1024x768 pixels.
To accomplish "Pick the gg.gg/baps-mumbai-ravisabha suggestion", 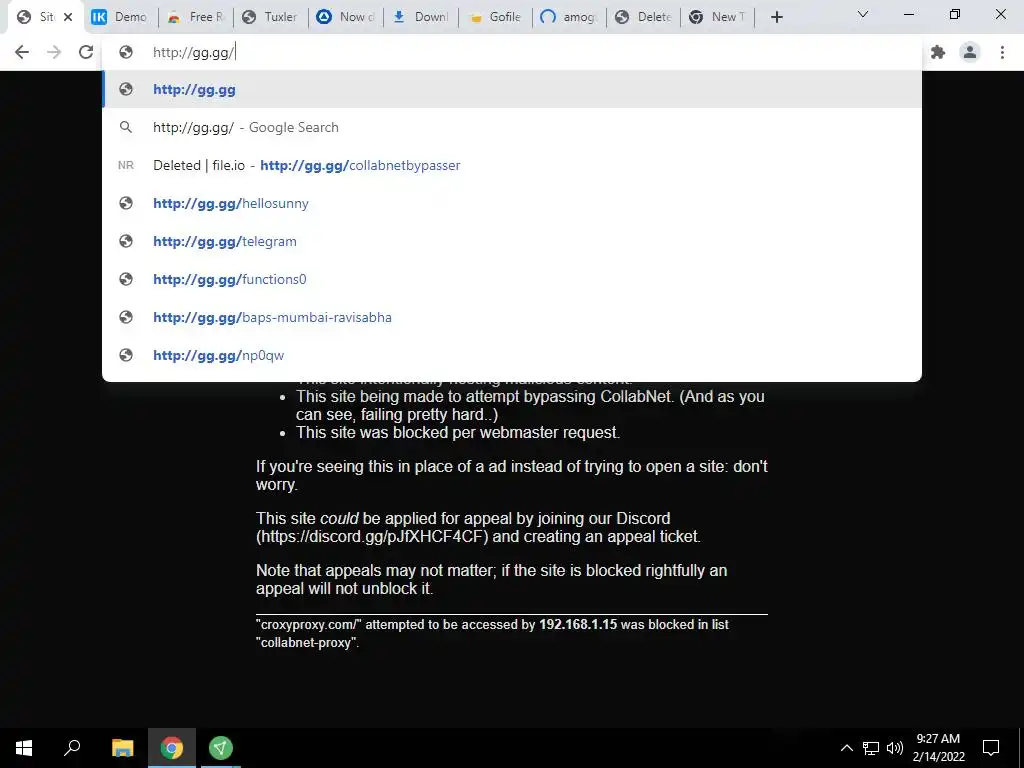I will pos(512,317).
